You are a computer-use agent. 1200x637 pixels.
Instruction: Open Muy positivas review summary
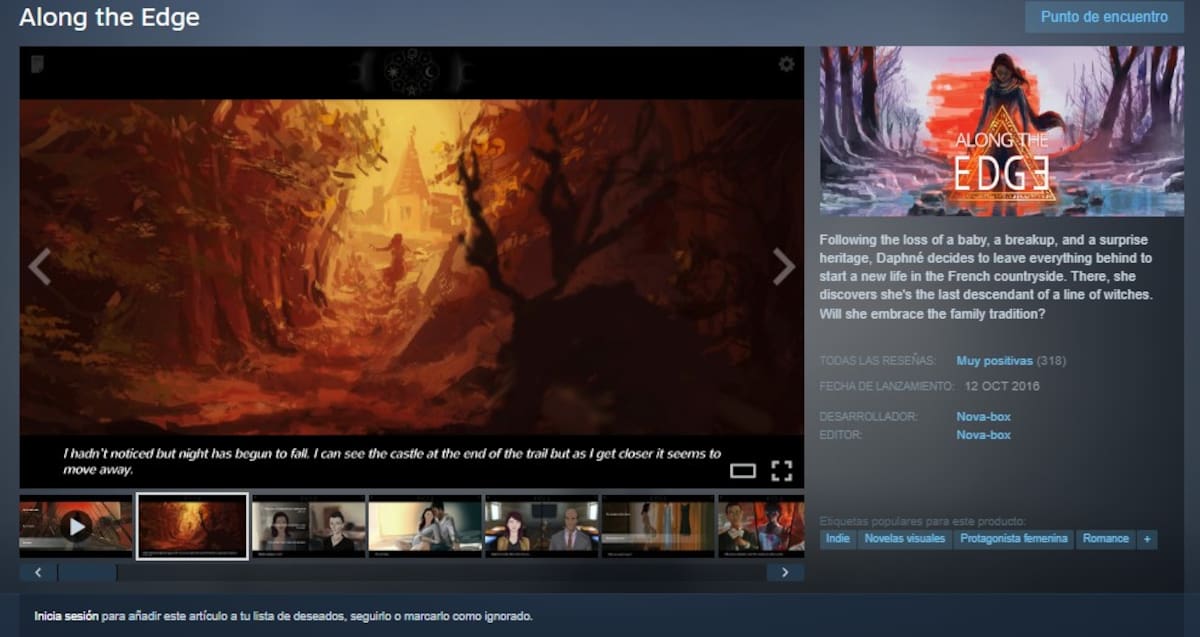pos(994,361)
